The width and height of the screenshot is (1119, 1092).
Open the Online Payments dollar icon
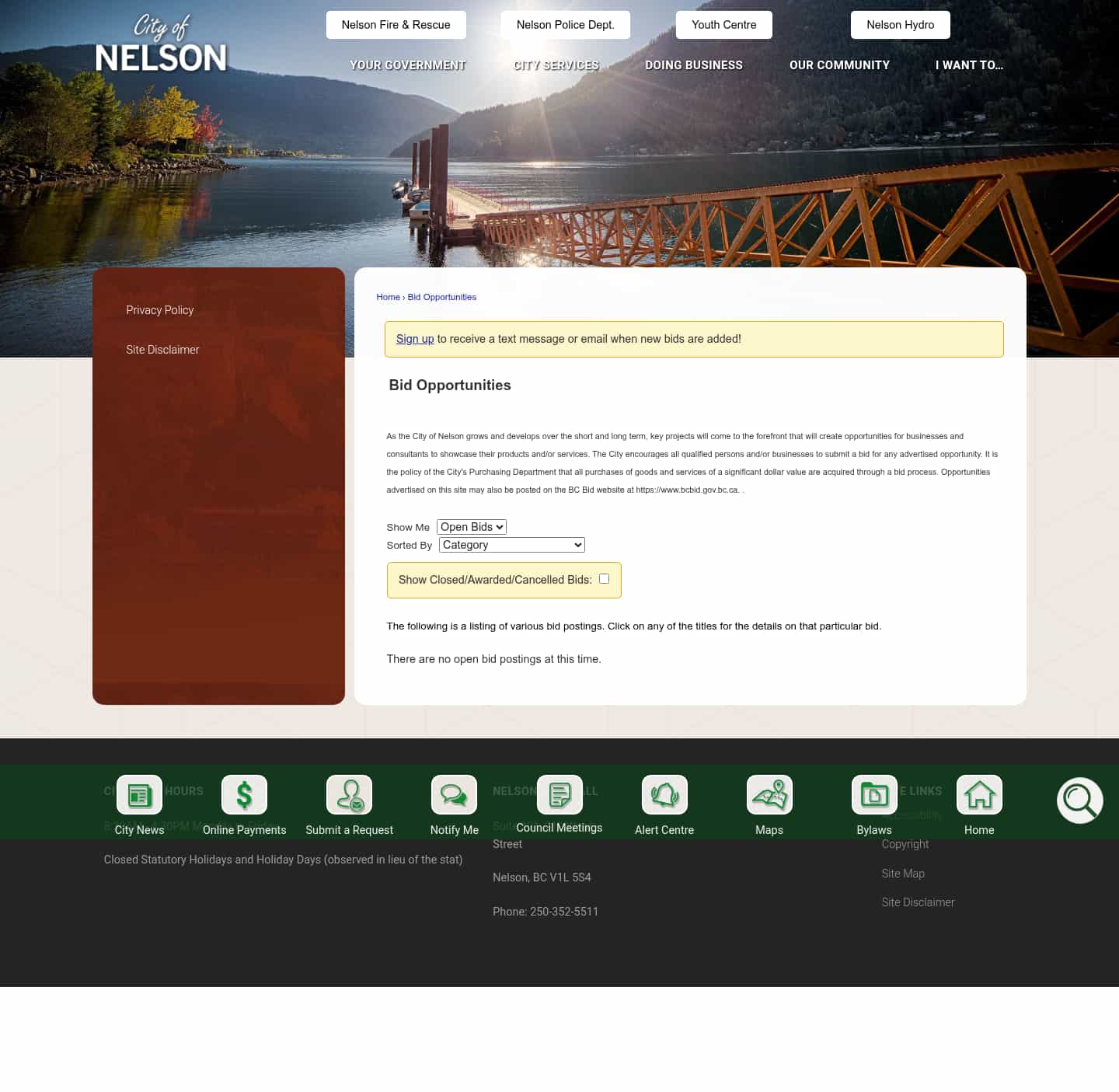click(244, 794)
